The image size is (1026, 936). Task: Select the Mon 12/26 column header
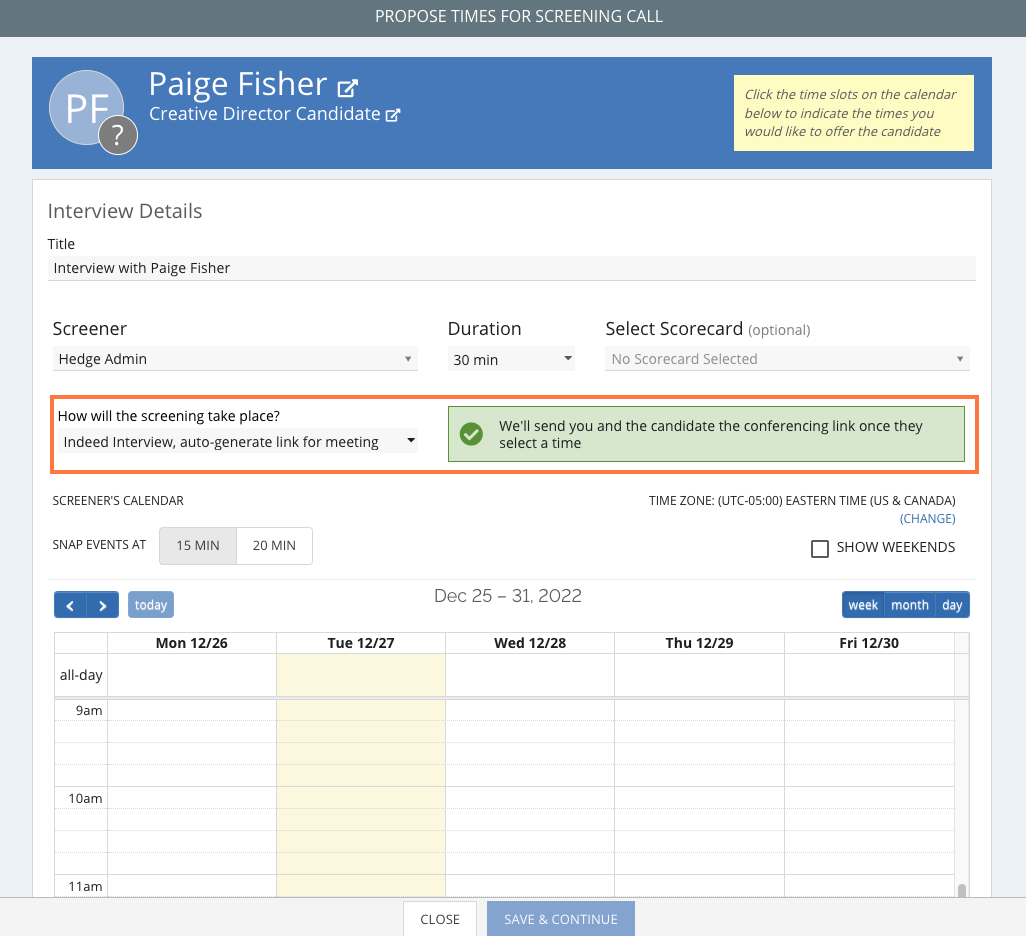[x=192, y=643]
